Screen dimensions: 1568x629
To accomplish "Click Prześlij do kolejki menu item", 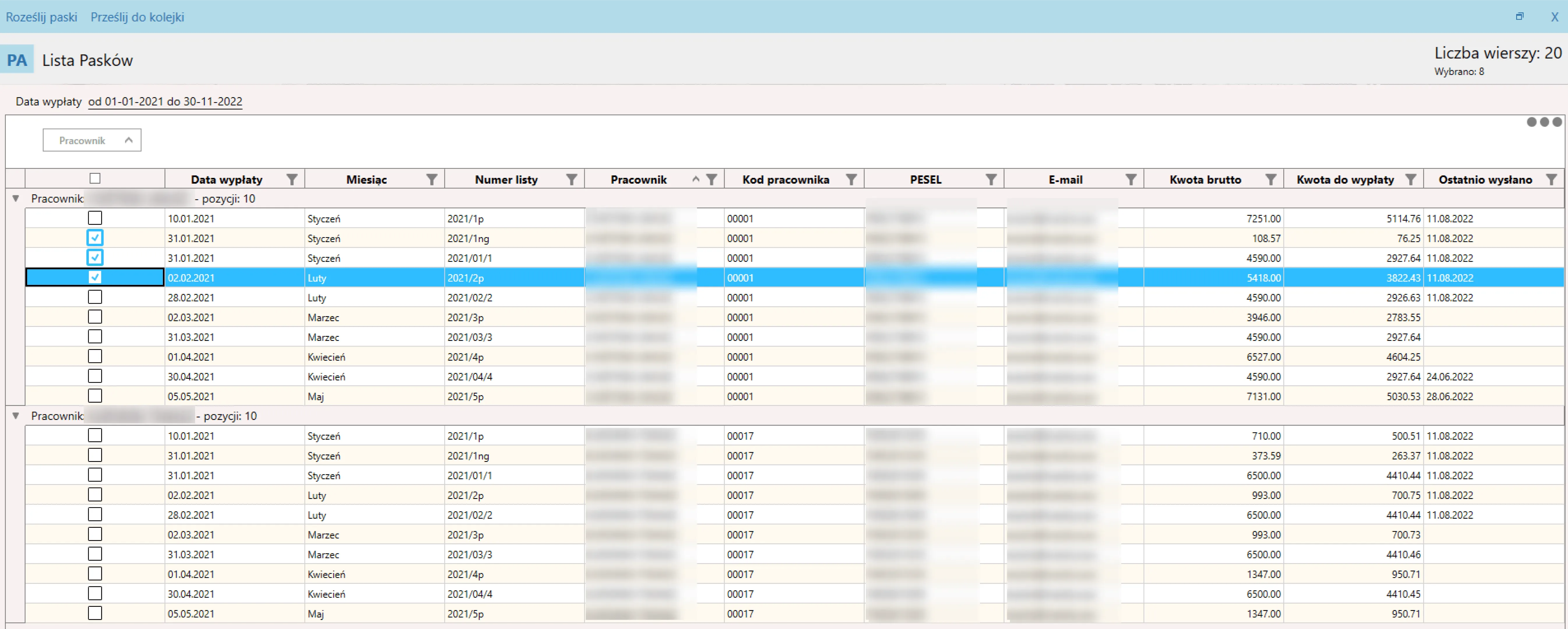I will 138,17.
